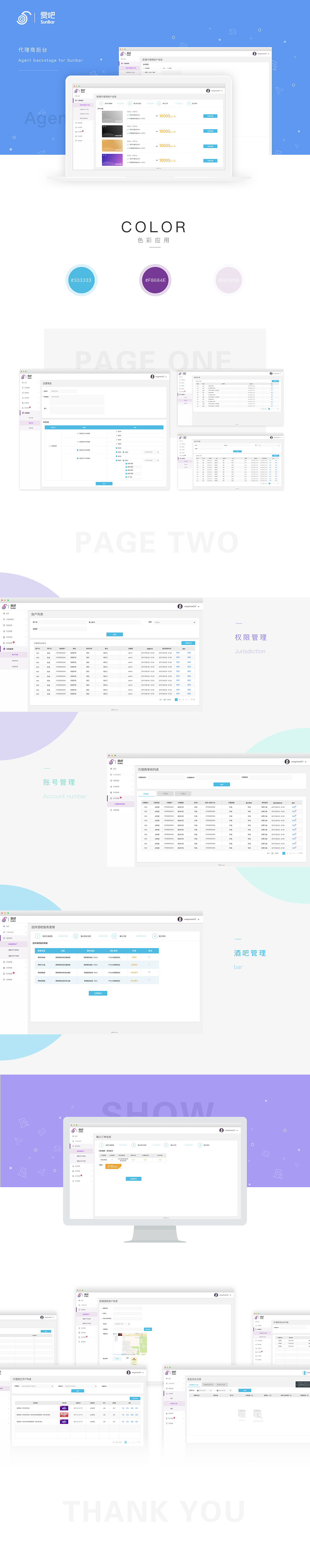This screenshot has width=310, height=1568.
Task: Click step 4 circle in bar package window
Action: coord(154,936)
